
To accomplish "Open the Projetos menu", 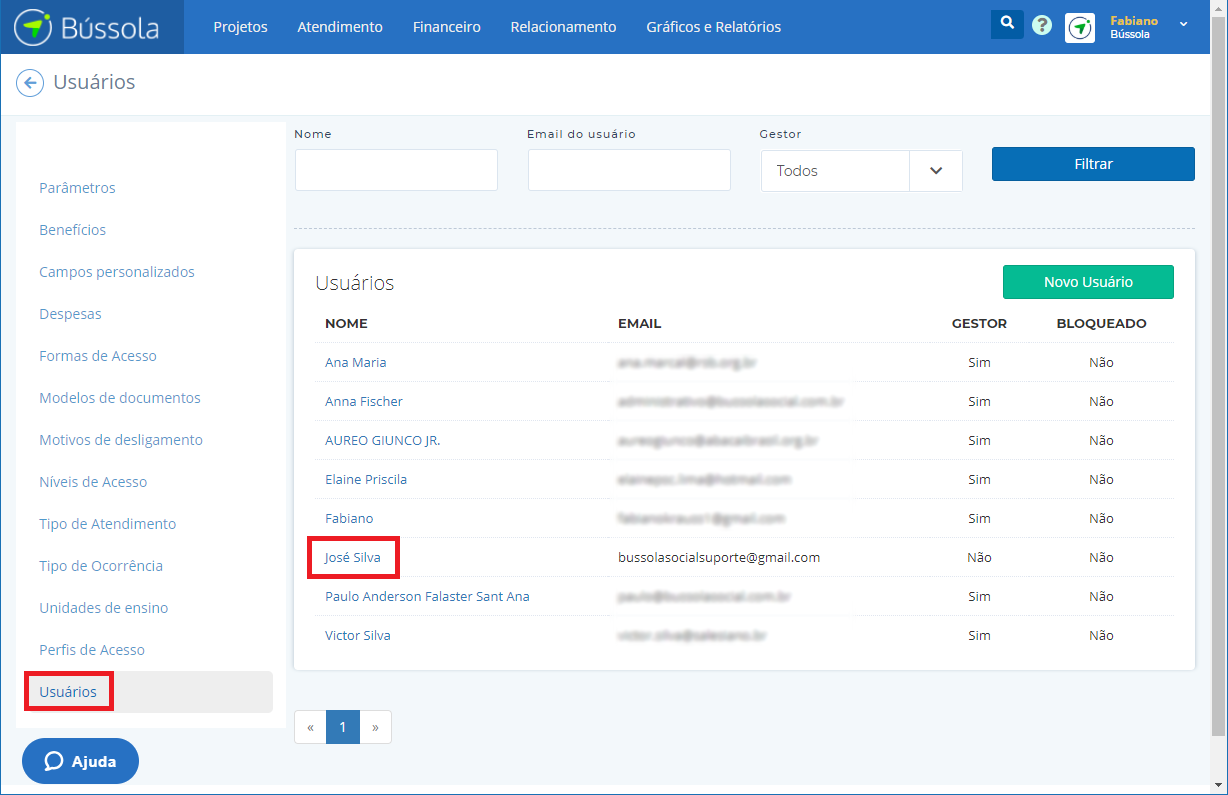I will point(240,27).
